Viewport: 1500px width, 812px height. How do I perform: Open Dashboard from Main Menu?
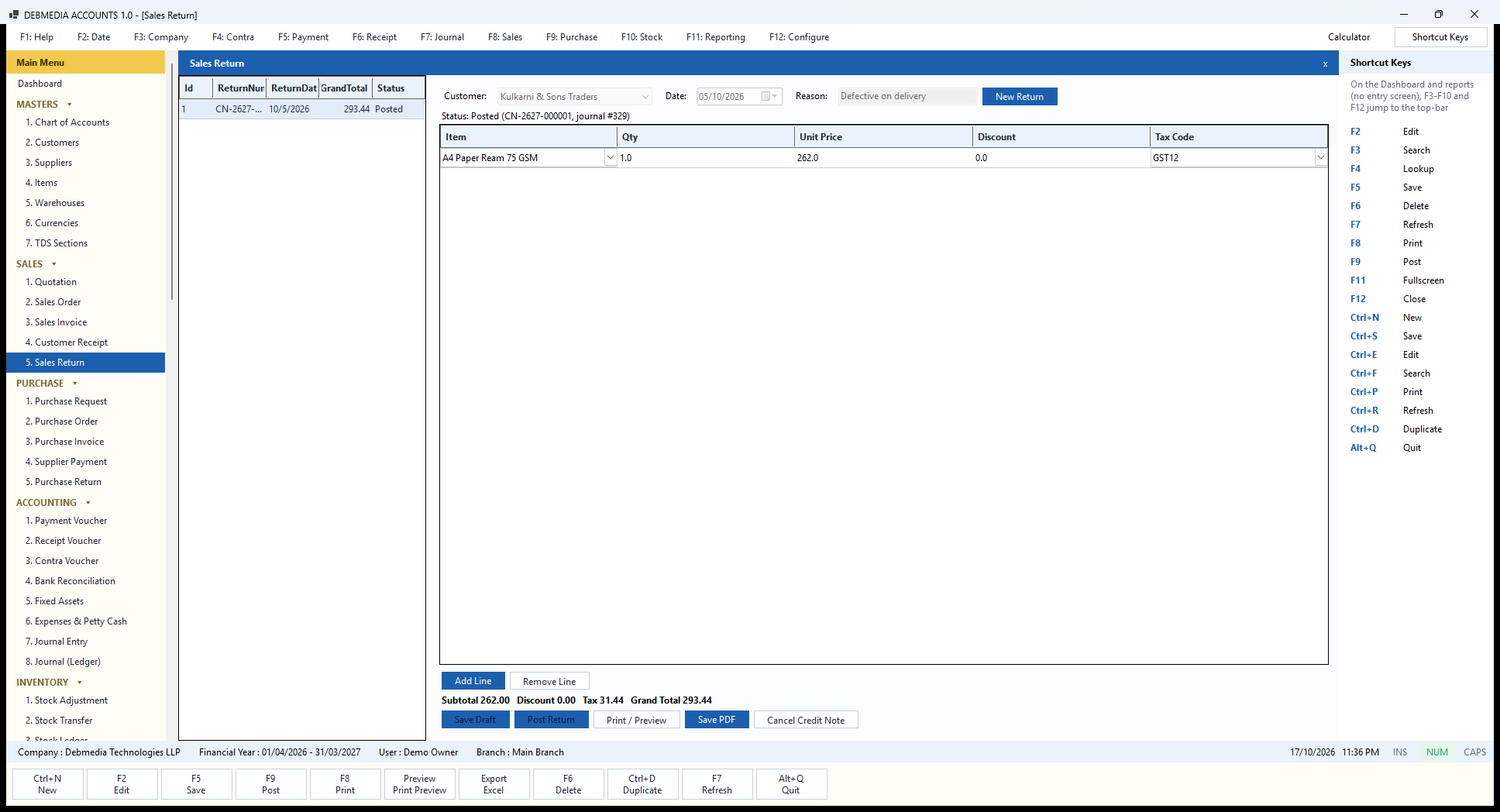click(40, 84)
